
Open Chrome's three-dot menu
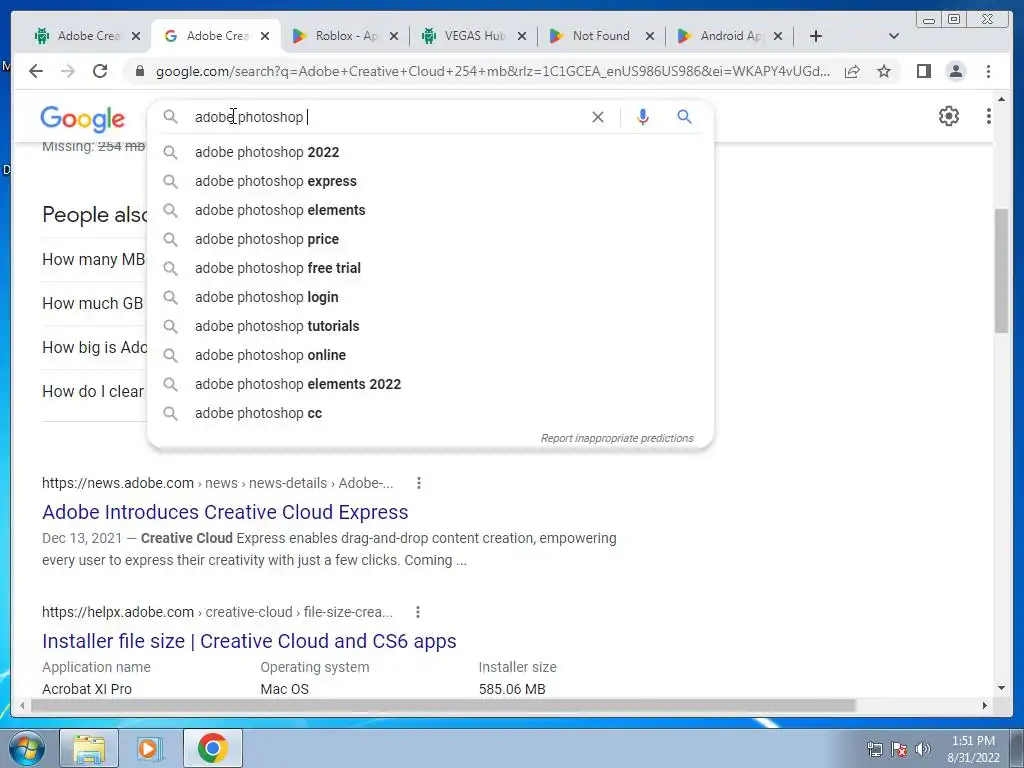pyautogui.click(x=988, y=71)
